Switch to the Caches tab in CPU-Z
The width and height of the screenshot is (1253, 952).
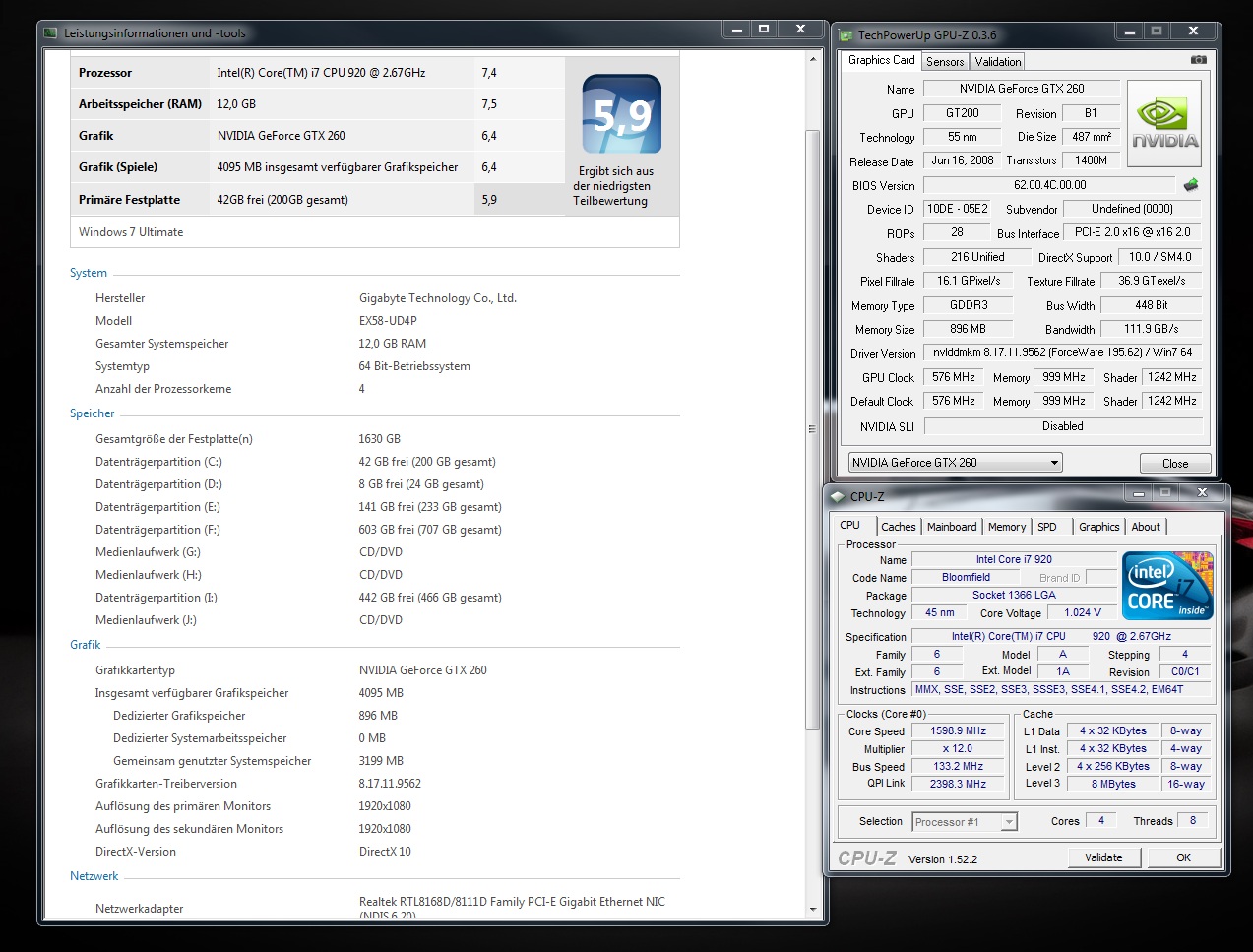pyautogui.click(x=898, y=527)
